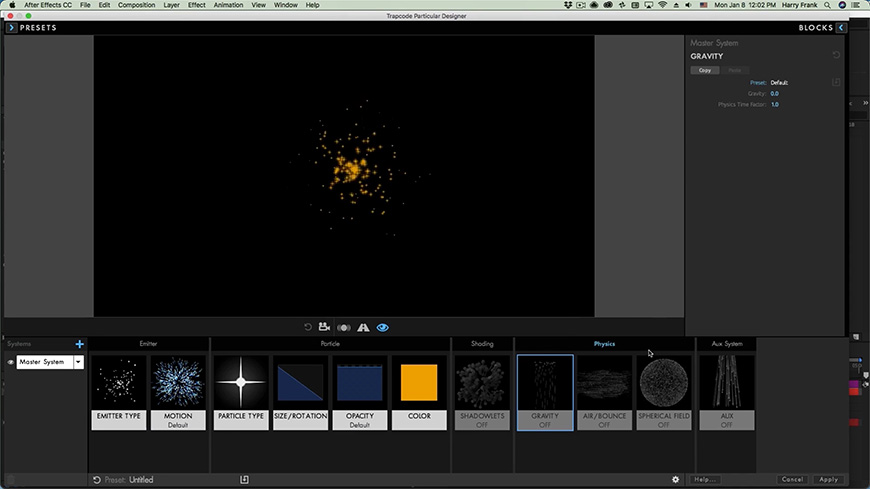Collapse the Blocks panel chevron
The height and width of the screenshot is (489, 870).
(x=841, y=27)
